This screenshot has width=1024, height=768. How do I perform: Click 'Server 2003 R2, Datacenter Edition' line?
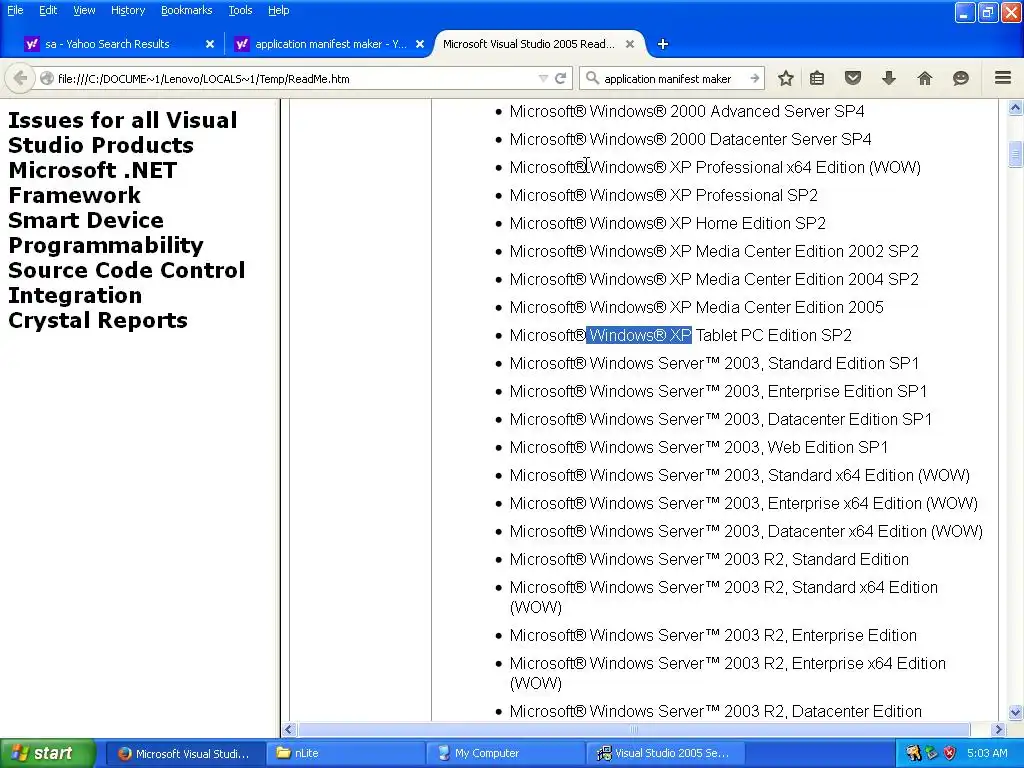click(716, 711)
